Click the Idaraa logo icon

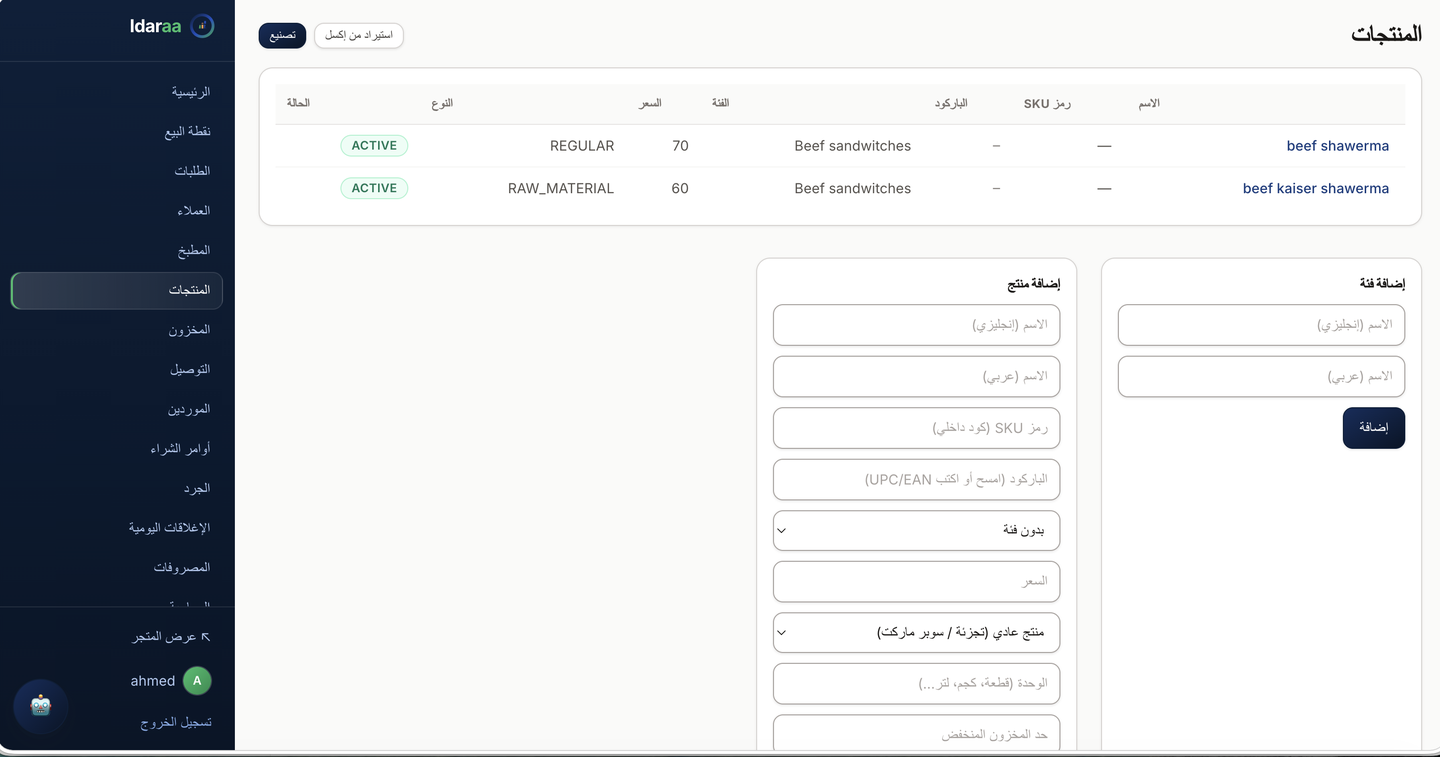[x=202, y=26]
